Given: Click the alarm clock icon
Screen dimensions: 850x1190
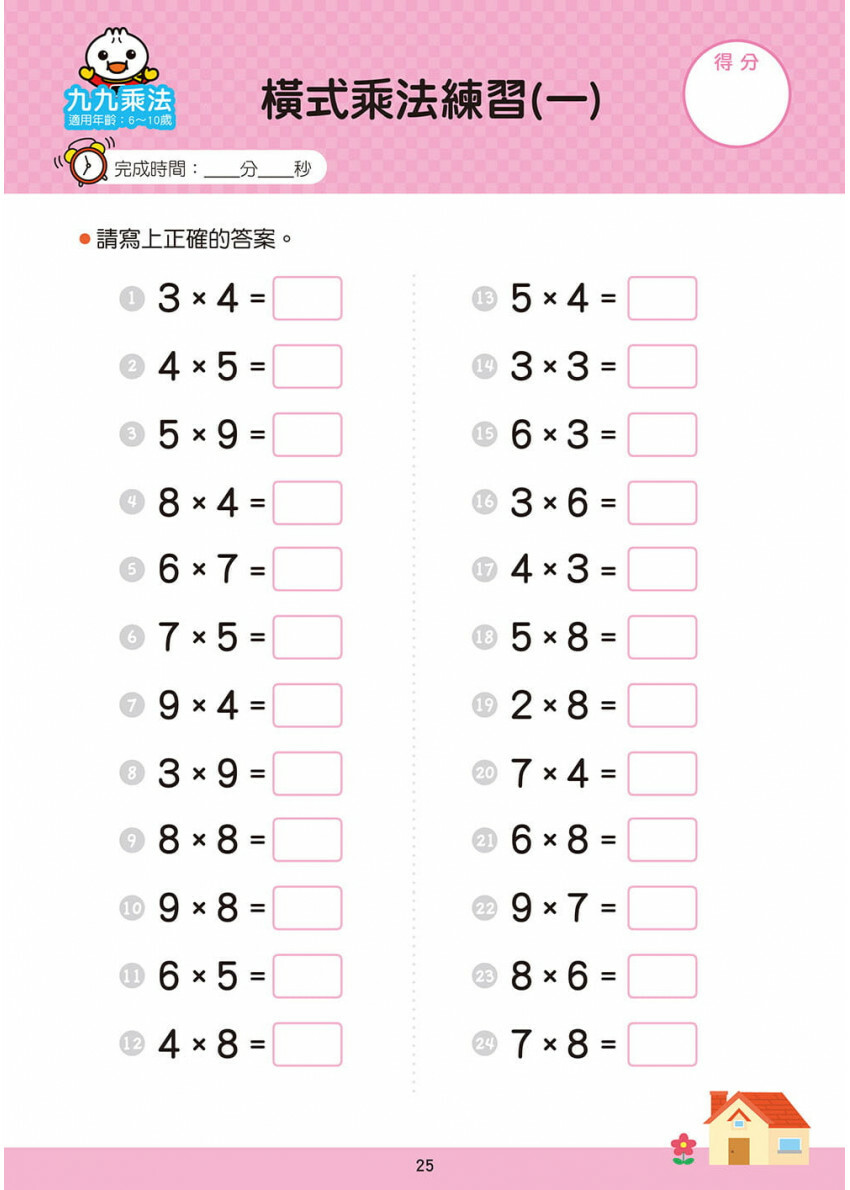Looking at the screenshot, I should click(x=87, y=165).
